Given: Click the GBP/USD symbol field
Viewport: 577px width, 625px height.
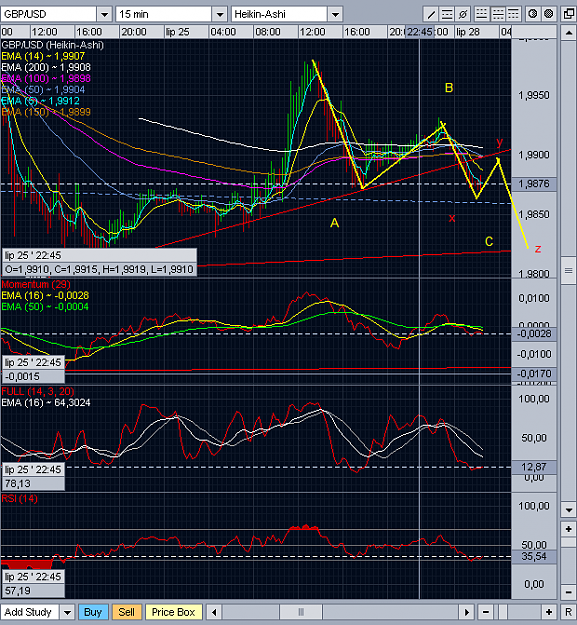Looking at the screenshot, I should click(49, 14).
